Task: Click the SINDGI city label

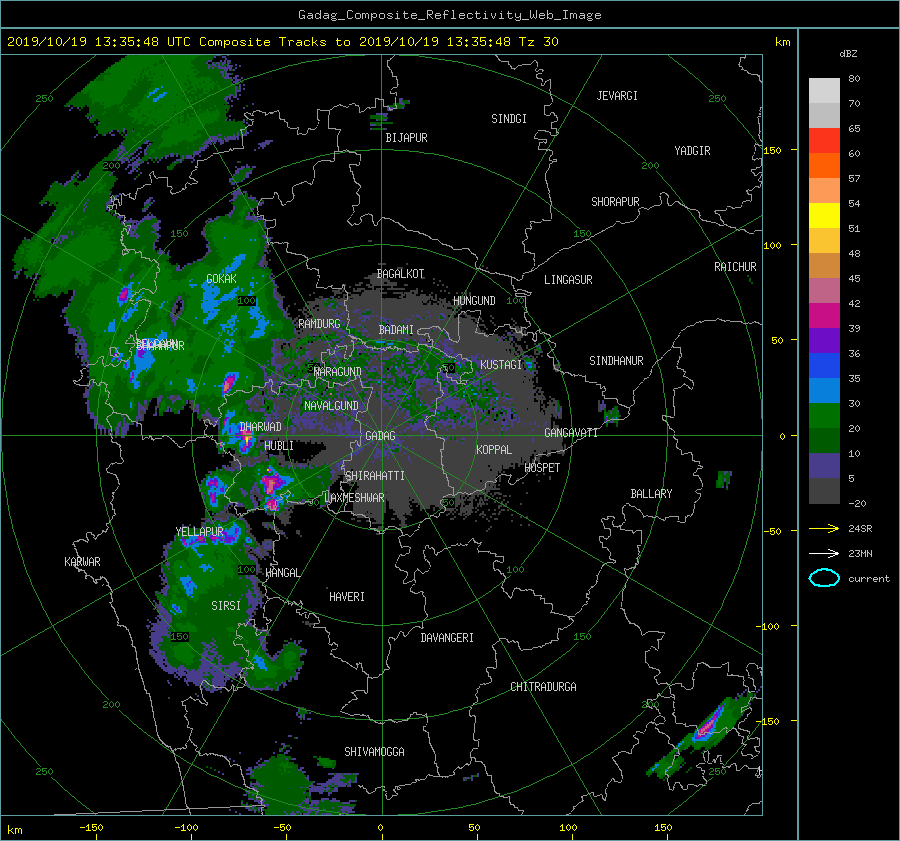Action: click(x=509, y=119)
